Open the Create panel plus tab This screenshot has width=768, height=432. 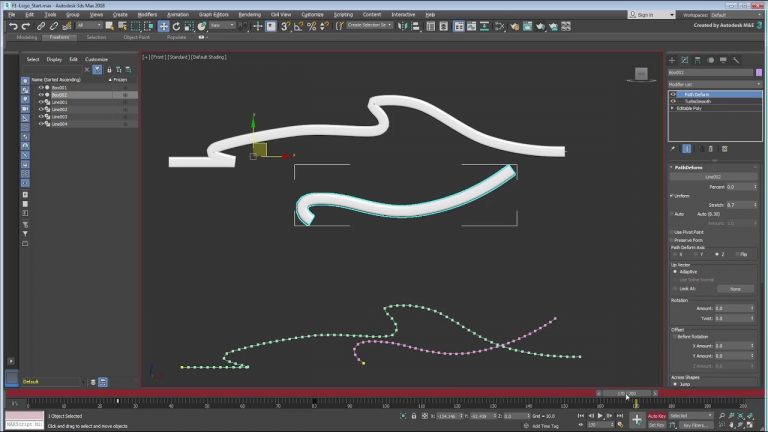coord(672,60)
